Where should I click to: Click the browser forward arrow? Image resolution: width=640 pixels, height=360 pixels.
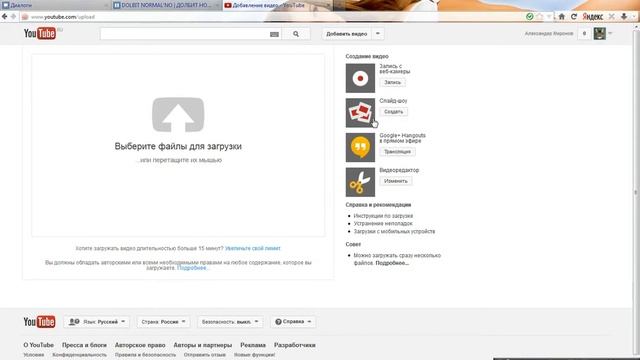[13, 16]
